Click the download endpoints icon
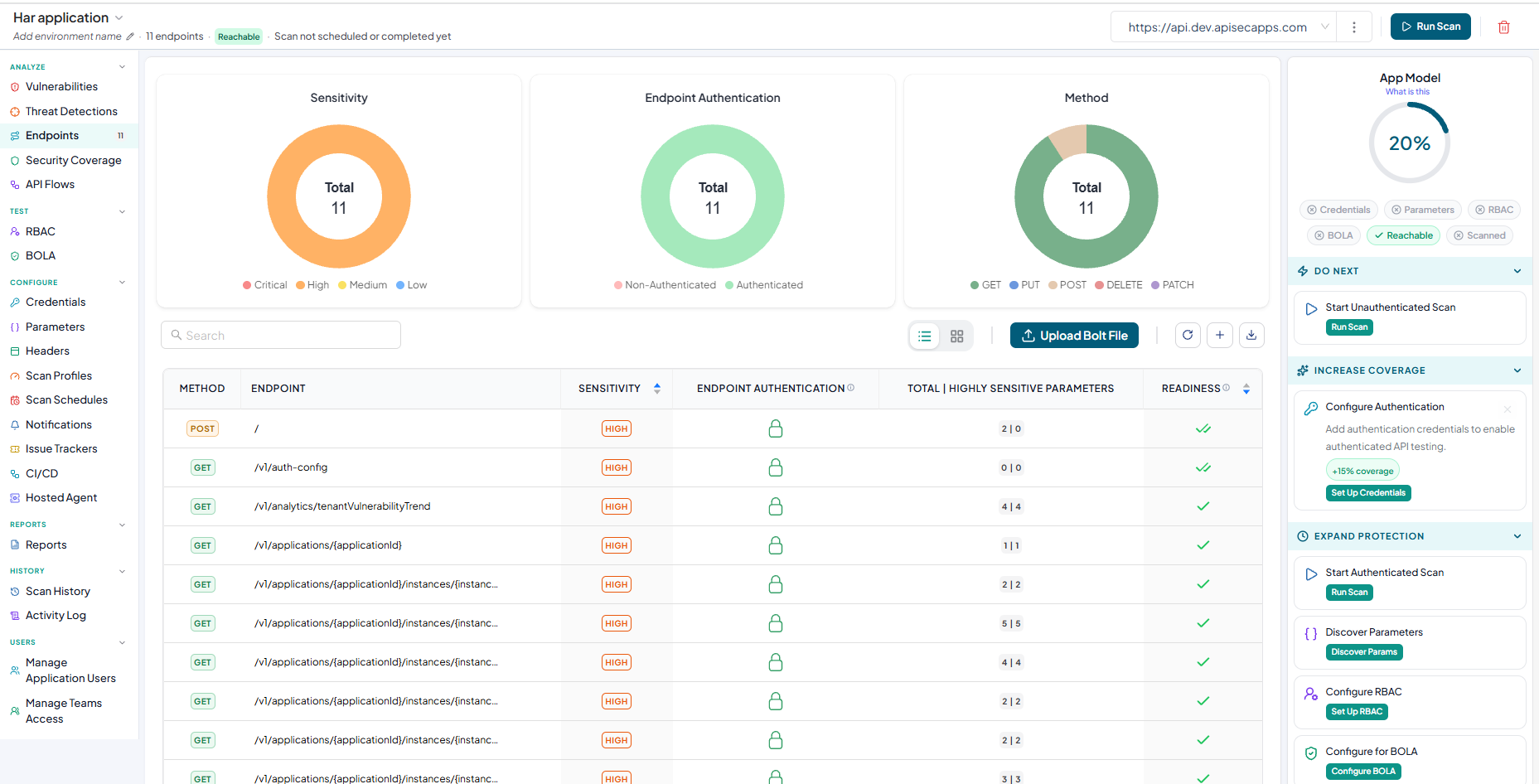Screen dimensions: 1539x784 pos(1251,336)
